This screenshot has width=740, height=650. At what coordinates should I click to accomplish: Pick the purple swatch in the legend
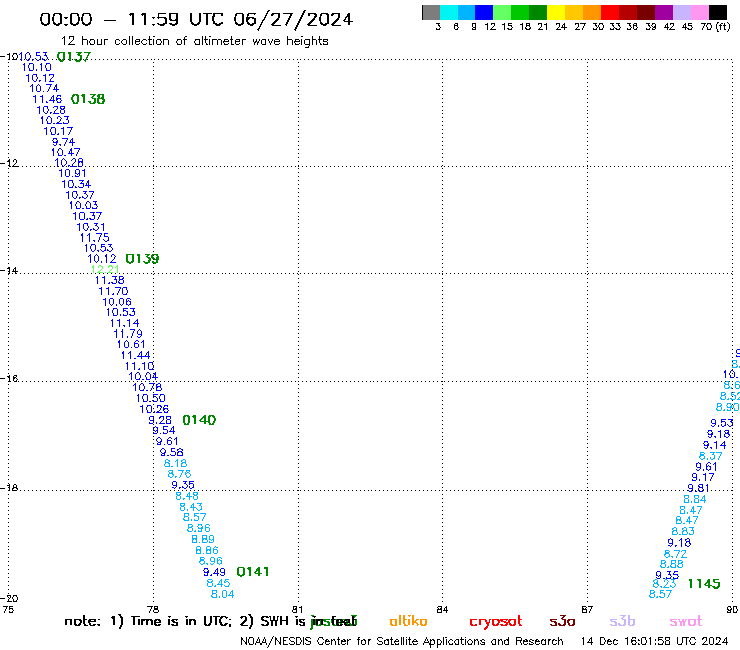(664, 12)
